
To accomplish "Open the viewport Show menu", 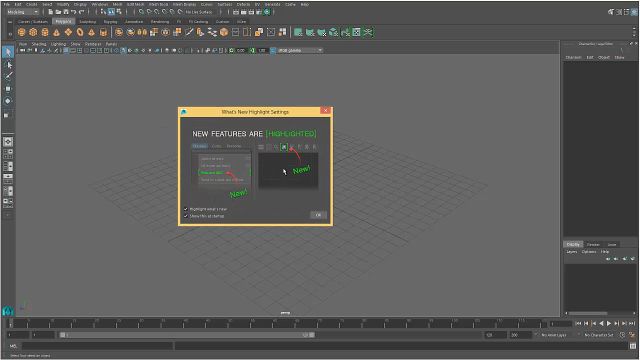I will coord(76,44).
